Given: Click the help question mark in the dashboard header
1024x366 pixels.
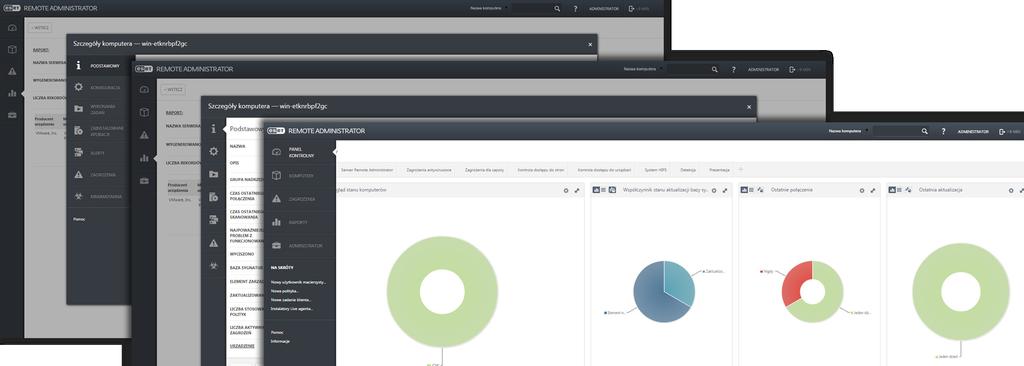Looking at the screenshot, I should [x=944, y=131].
